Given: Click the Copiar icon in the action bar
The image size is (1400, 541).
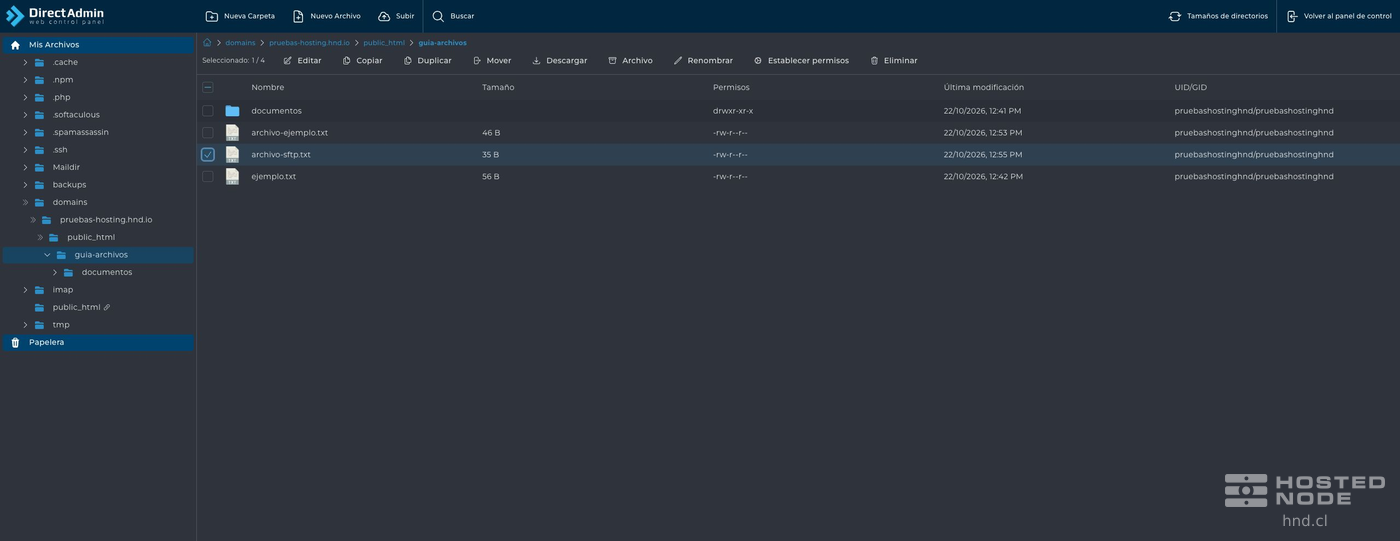Looking at the screenshot, I should click(347, 61).
